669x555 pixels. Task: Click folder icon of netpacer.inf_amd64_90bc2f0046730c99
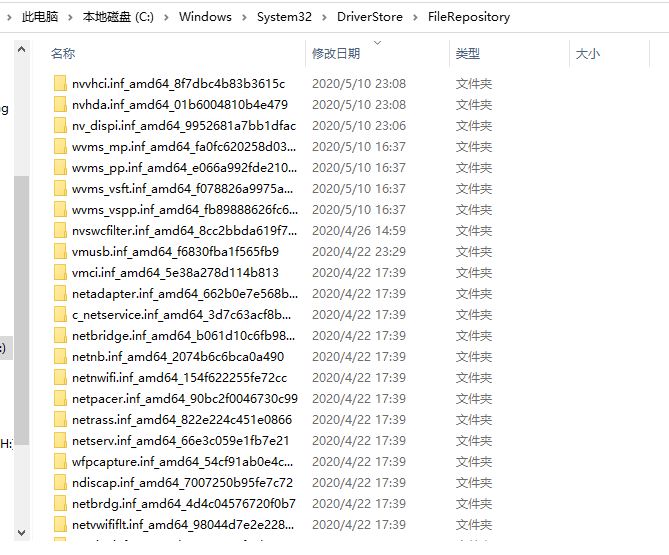pos(60,398)
